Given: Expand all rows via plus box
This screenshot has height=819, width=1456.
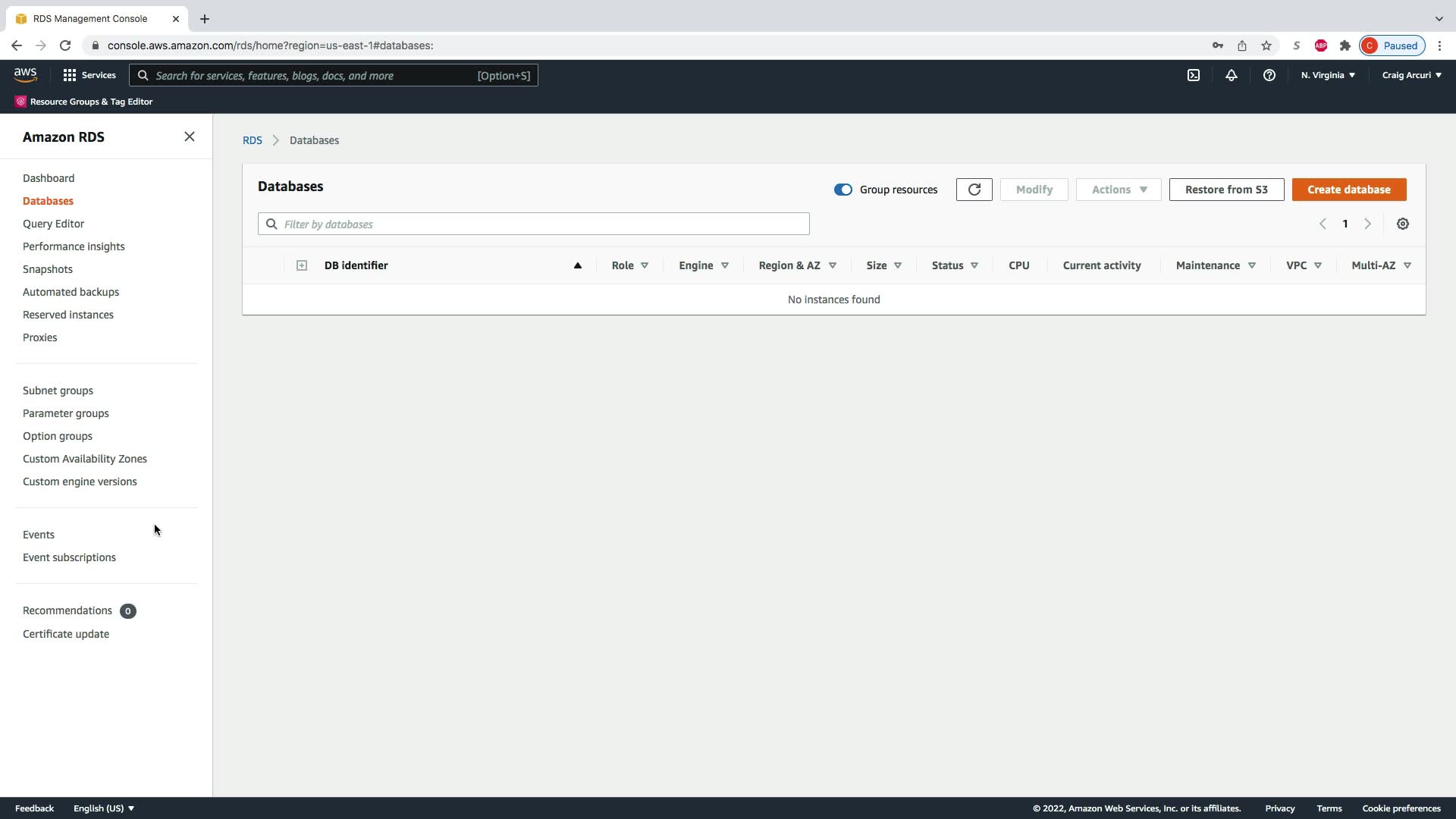Looking at the screenshot, I should pos(301,265).
